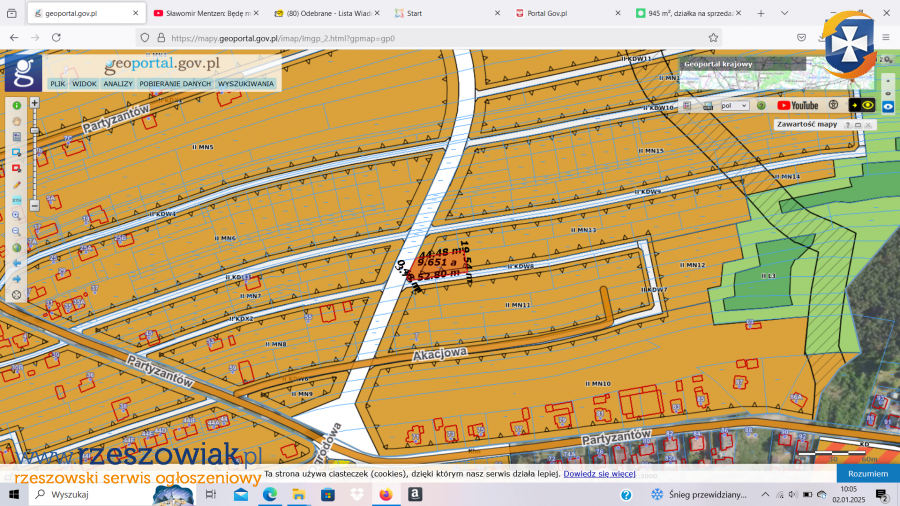Choose the blue rectangle selection tool
The image size is (900, 506).
point(17,153)
